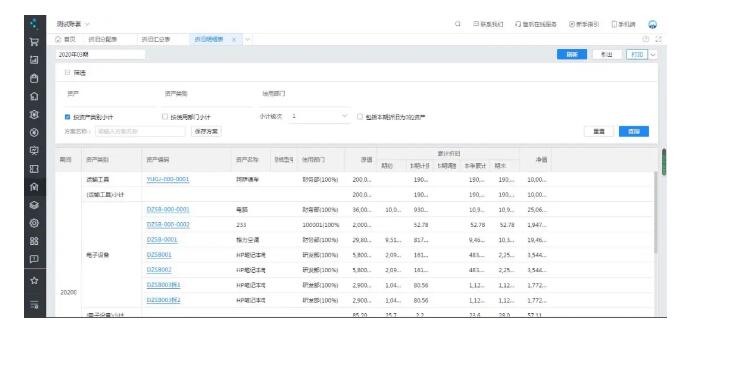
Task: Toggle the 按资产类别小计 checkbox
Action: point(68,117)
